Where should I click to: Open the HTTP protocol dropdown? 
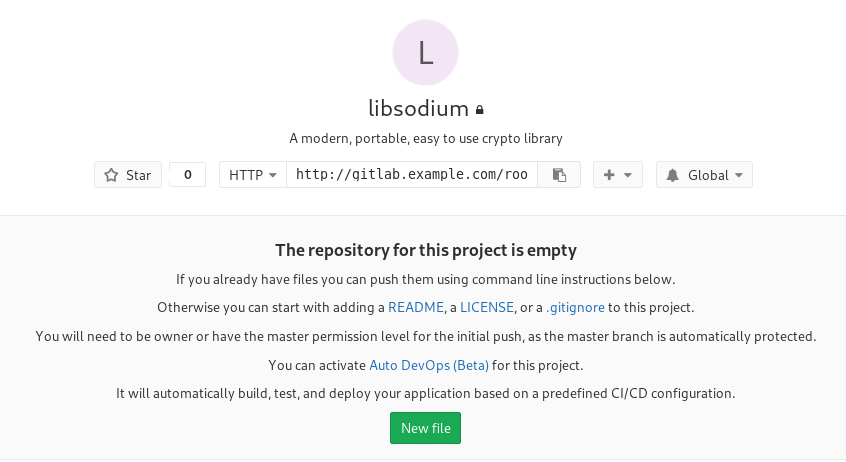[252, 175]
